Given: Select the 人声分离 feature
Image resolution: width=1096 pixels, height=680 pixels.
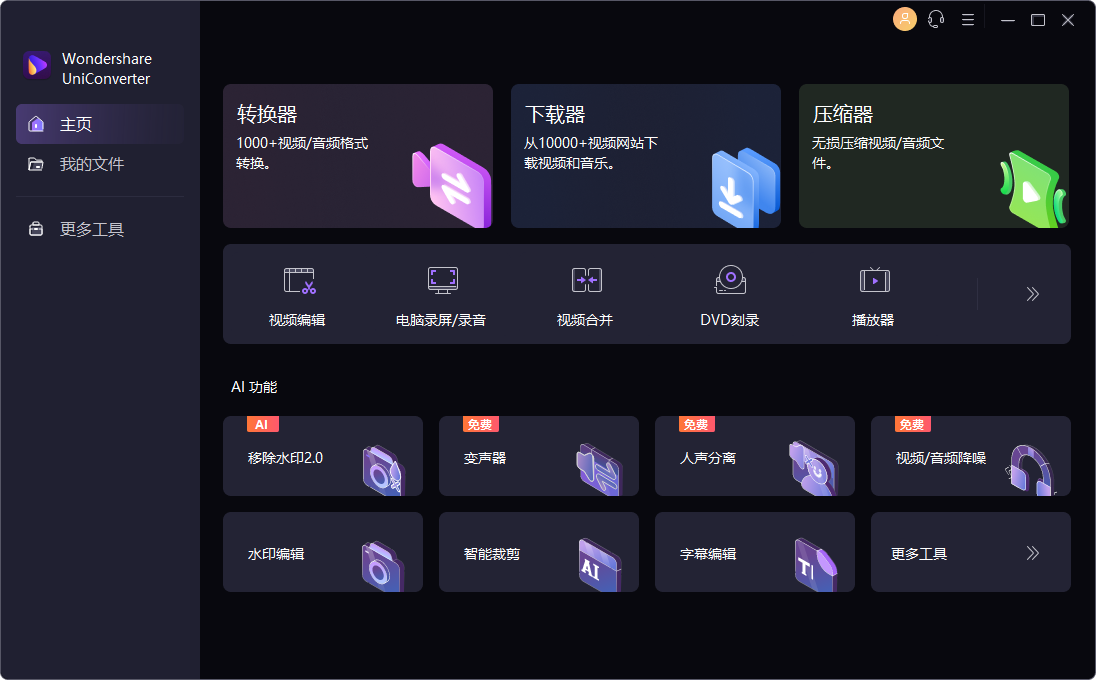Looking at the screenshot, I should [754, 456].
